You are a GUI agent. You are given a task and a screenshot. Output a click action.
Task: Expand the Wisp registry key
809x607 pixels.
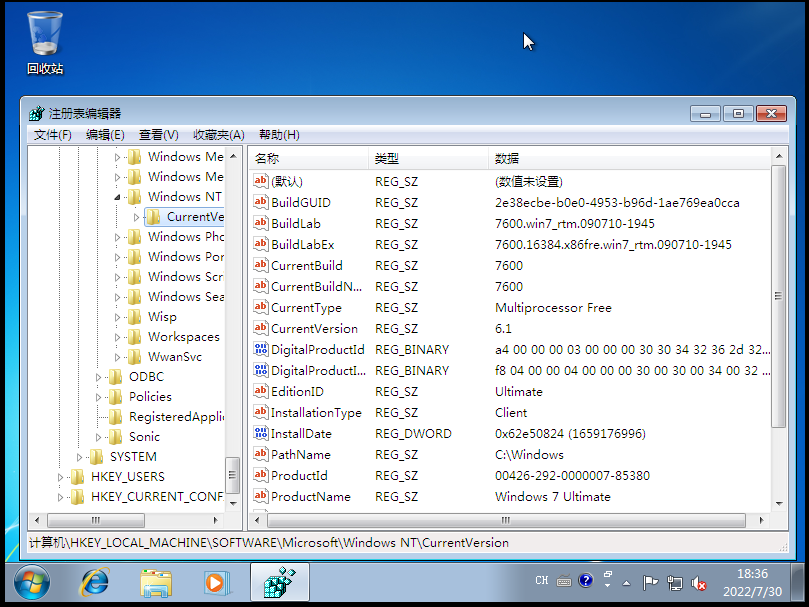118,317
